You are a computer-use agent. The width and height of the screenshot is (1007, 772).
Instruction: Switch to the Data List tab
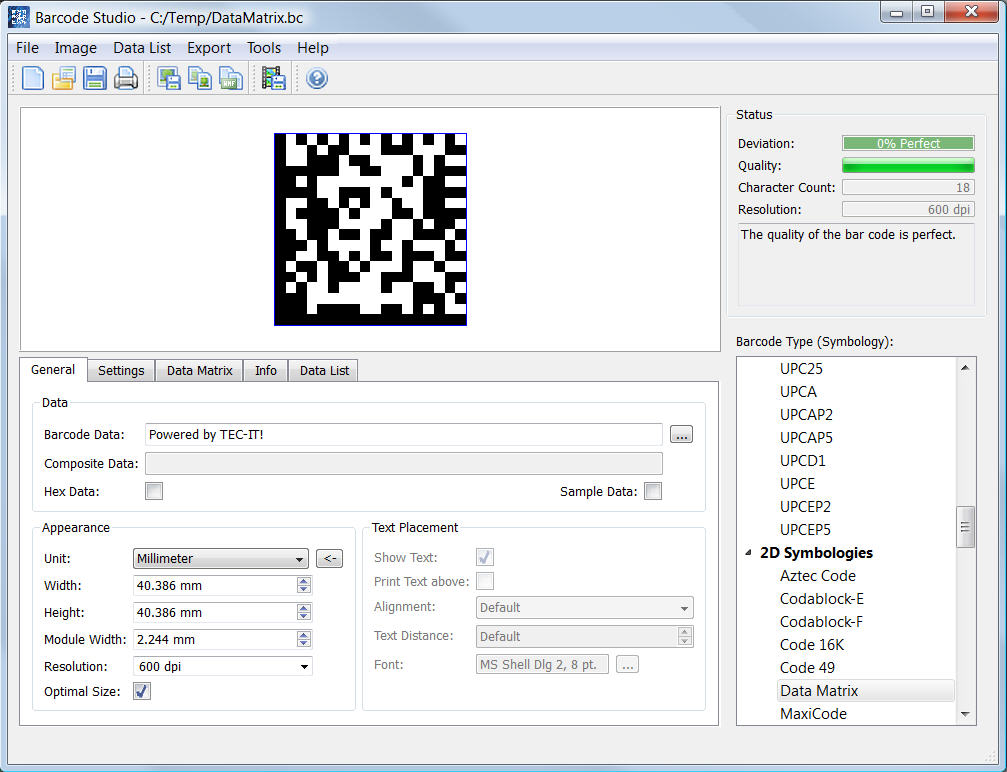tap(324, 371)
